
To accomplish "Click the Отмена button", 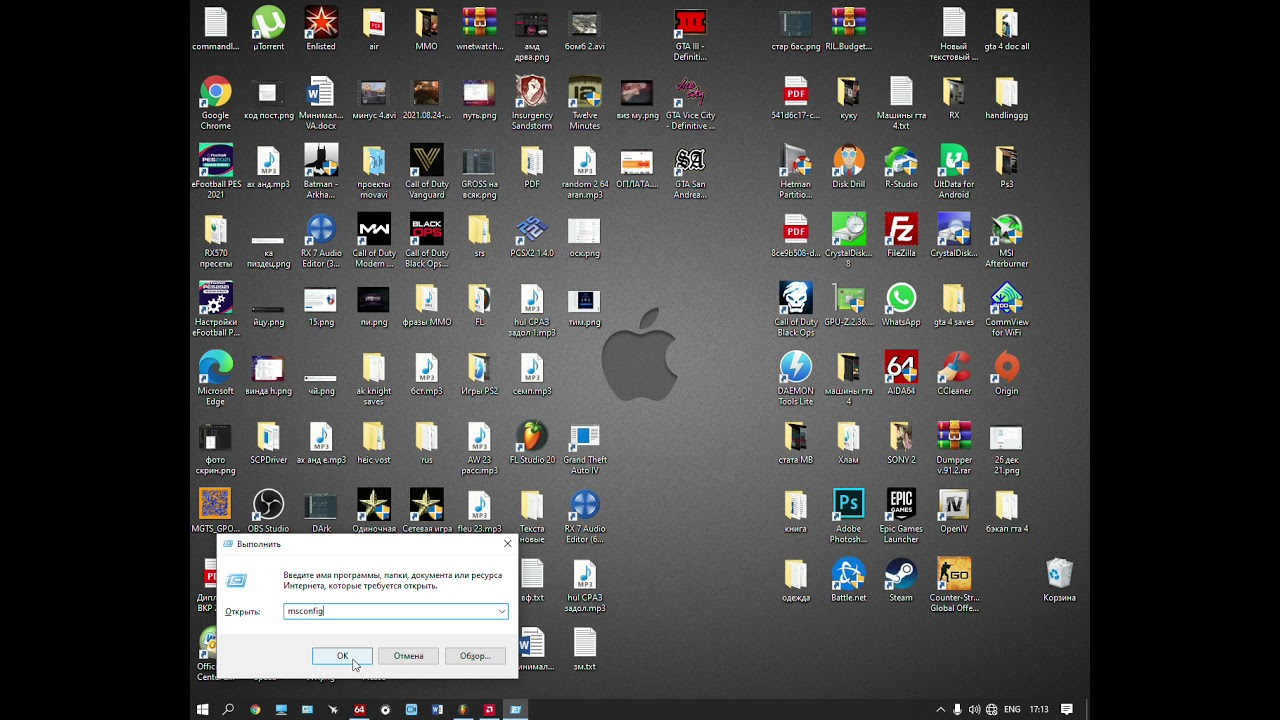I will (x=408, y=656).
